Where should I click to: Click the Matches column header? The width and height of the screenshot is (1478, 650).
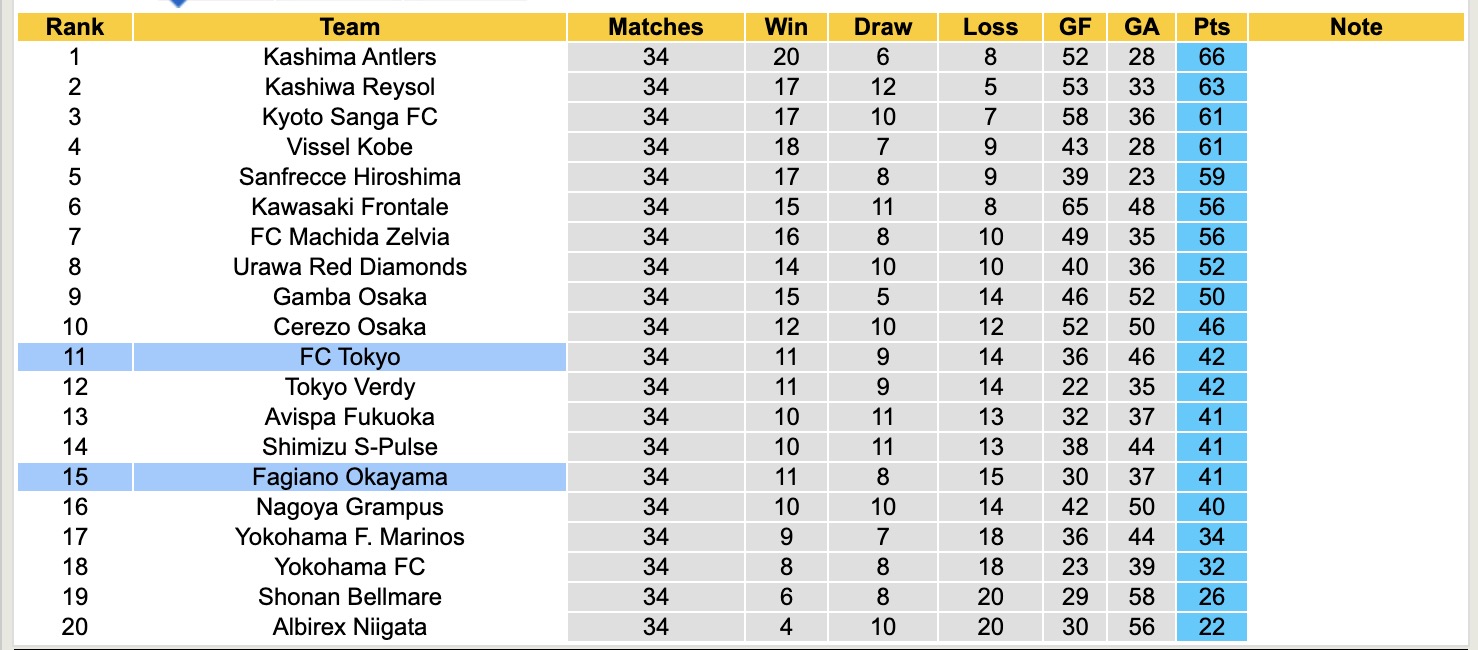[x=656, y=27]
